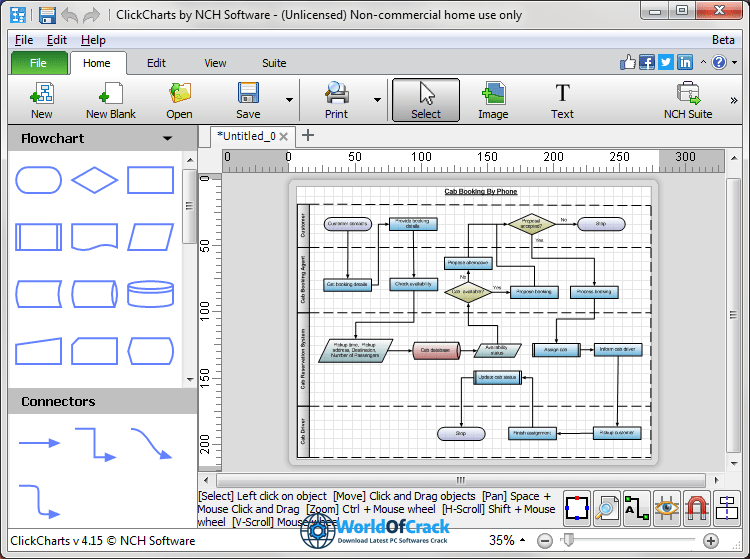Click the horizontal canvas scrollbar thumb

click(x=461, y=480)
